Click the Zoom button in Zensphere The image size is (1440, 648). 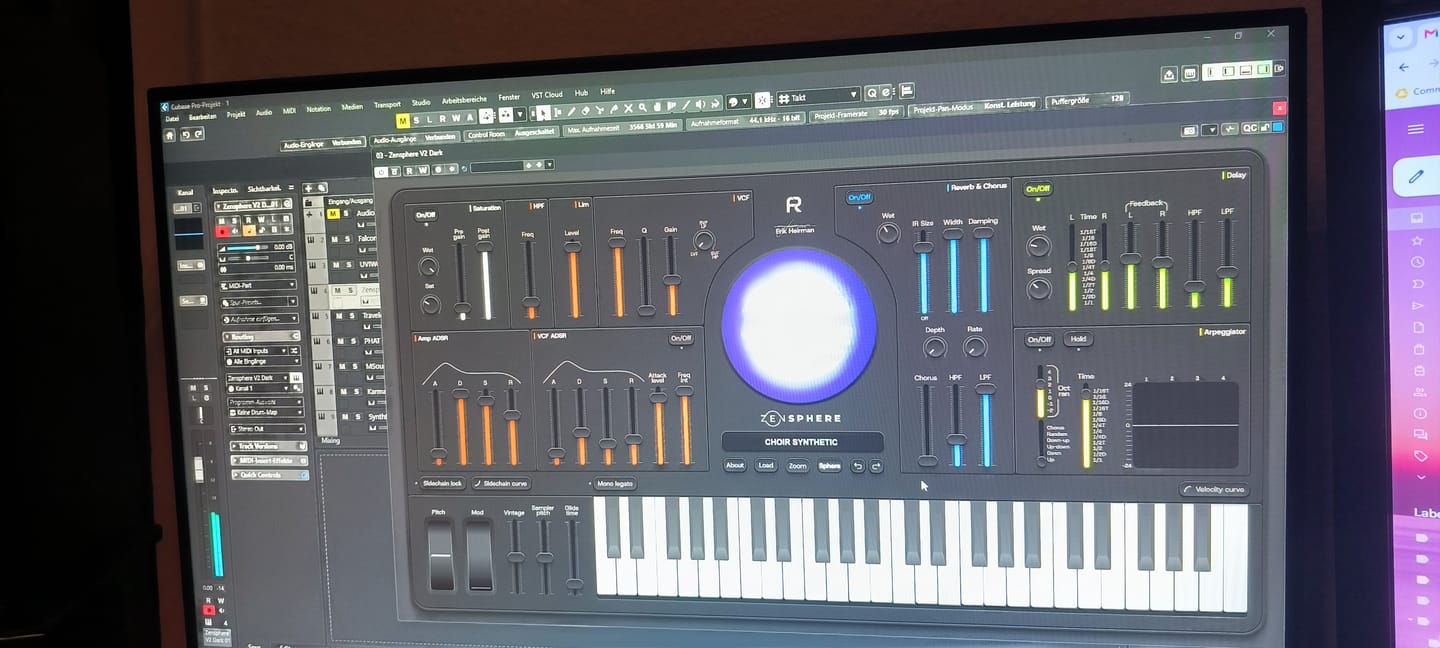797,466
